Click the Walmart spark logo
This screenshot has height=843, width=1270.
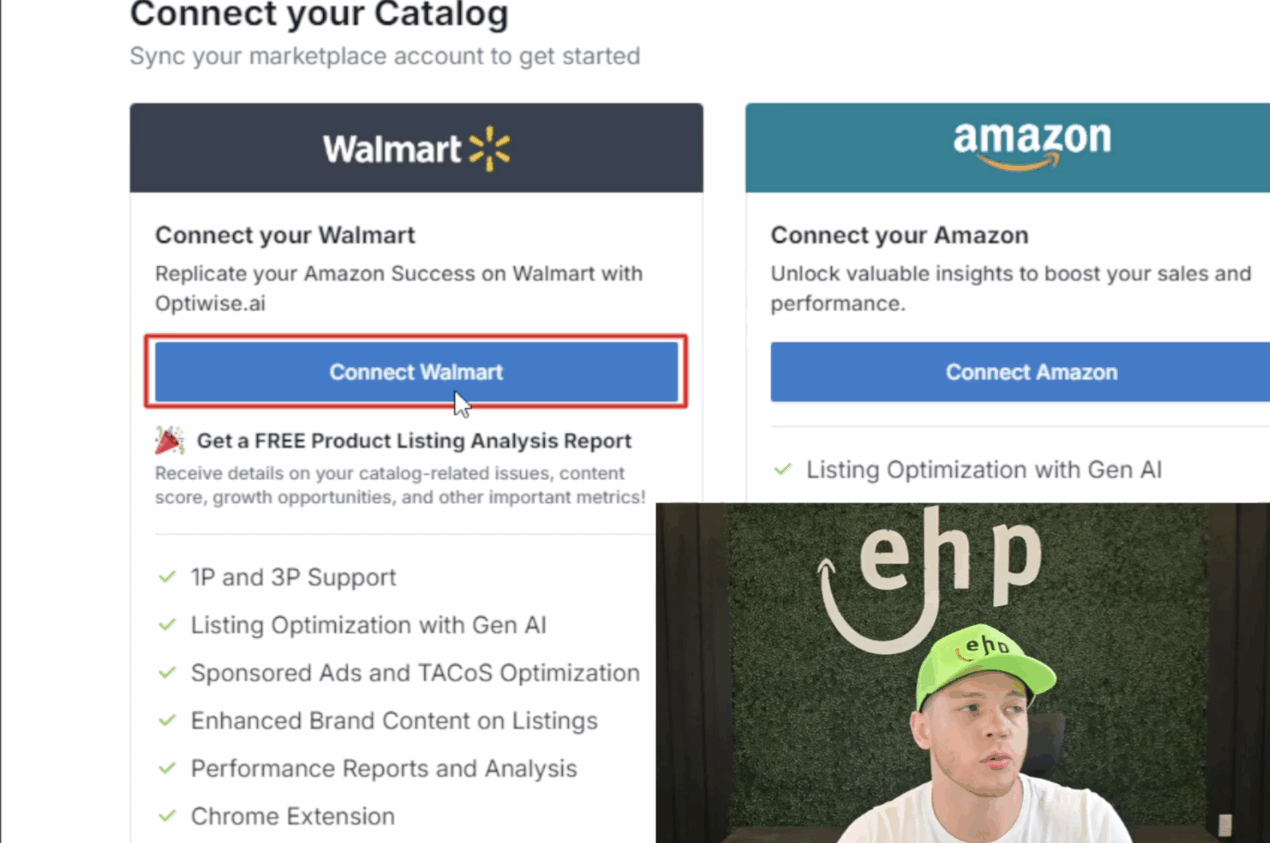pyautogui.click(x=488, y=147)
